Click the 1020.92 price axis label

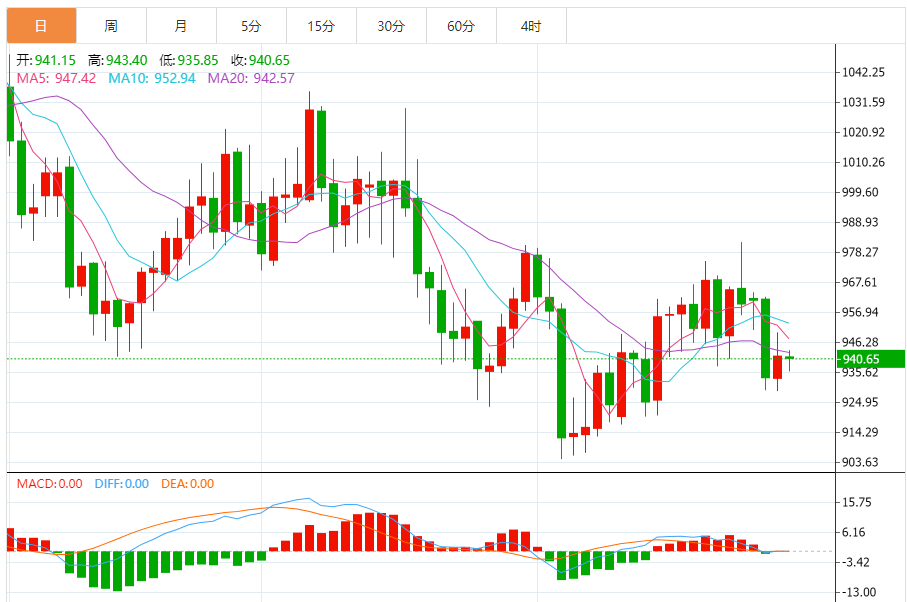(x=863, y=132)
